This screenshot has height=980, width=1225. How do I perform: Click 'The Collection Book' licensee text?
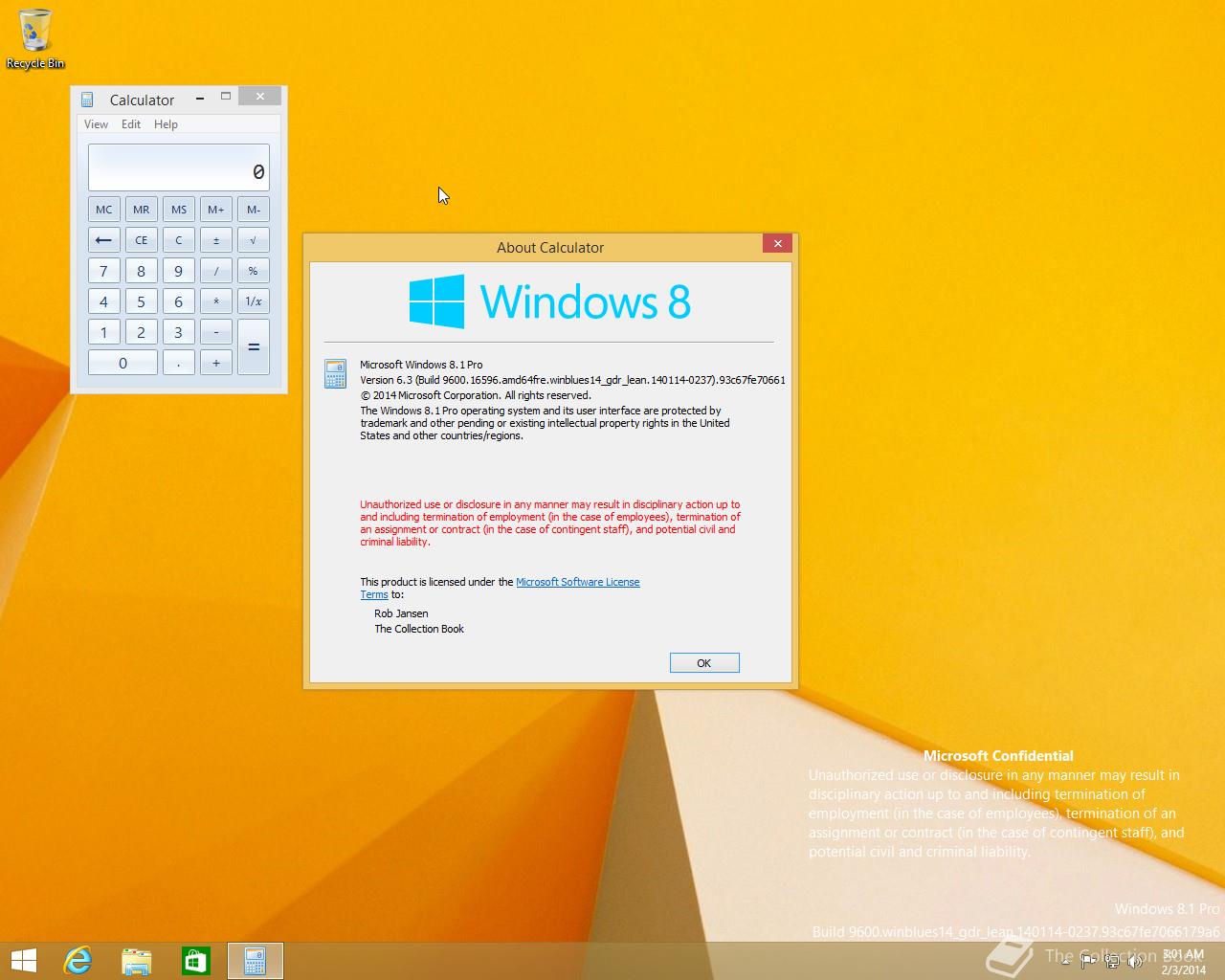pos(419,629)
